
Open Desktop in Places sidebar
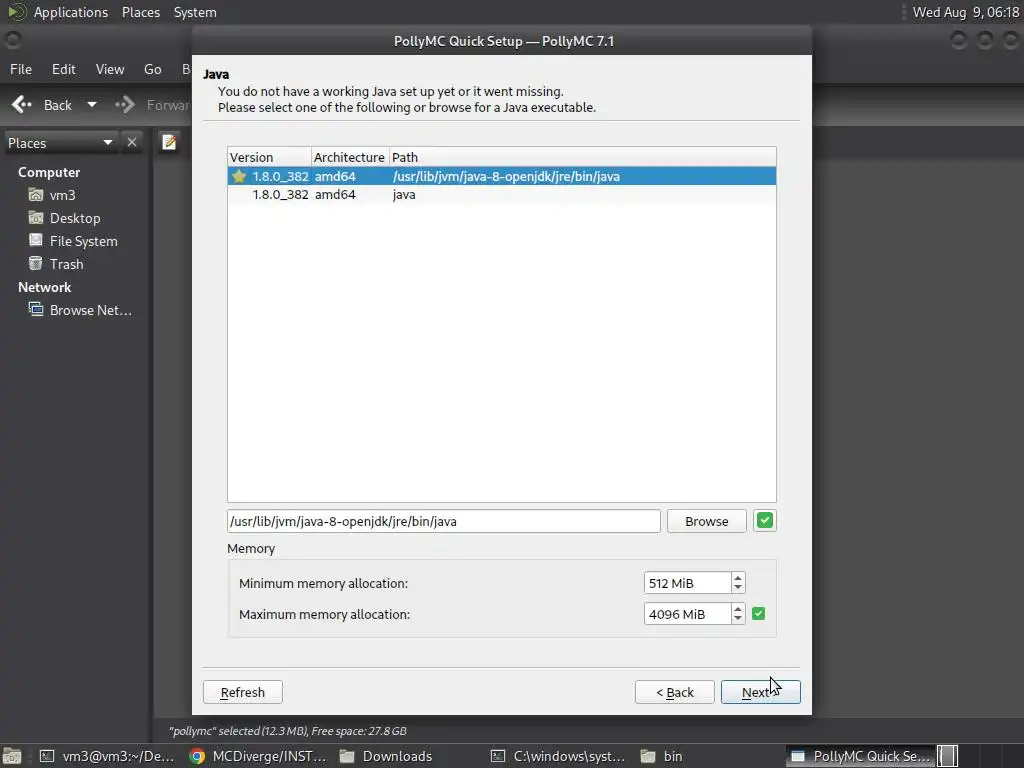64,218
